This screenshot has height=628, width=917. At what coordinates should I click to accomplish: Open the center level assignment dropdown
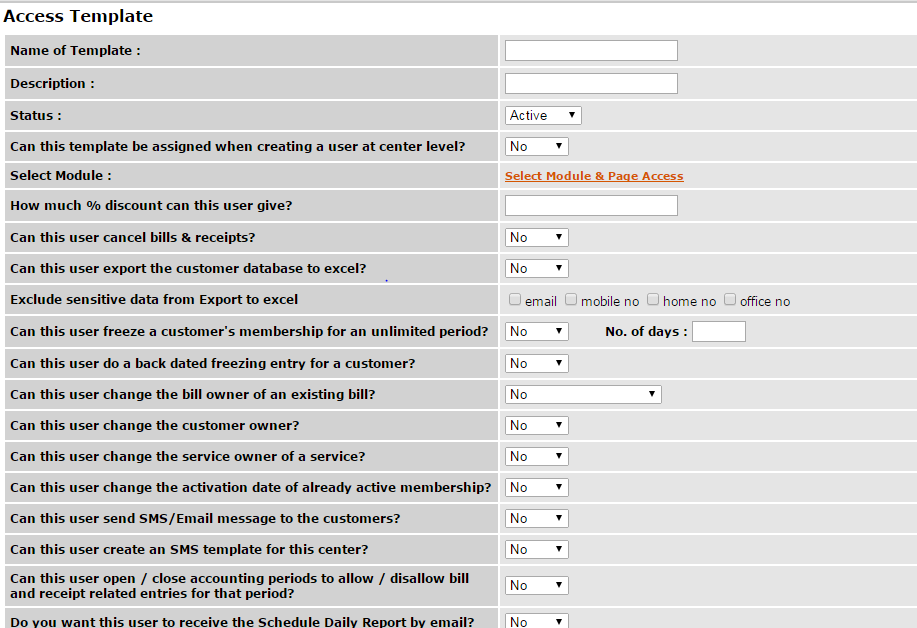(x=537, y=146)
